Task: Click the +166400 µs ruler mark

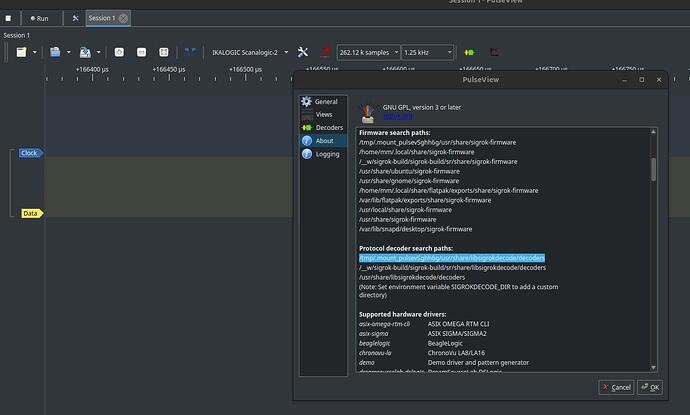Action: coord(92,69)
